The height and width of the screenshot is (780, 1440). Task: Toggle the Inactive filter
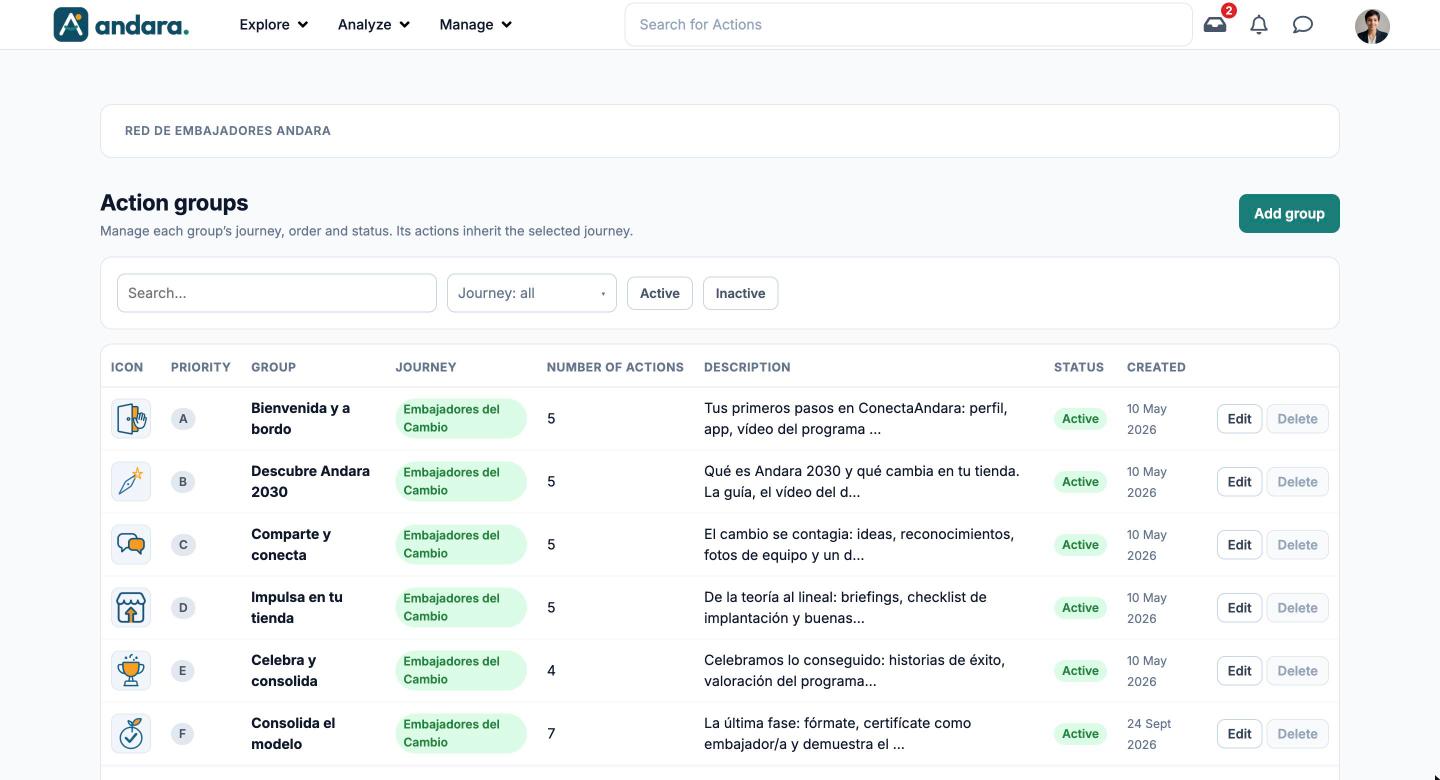(740, 293)
